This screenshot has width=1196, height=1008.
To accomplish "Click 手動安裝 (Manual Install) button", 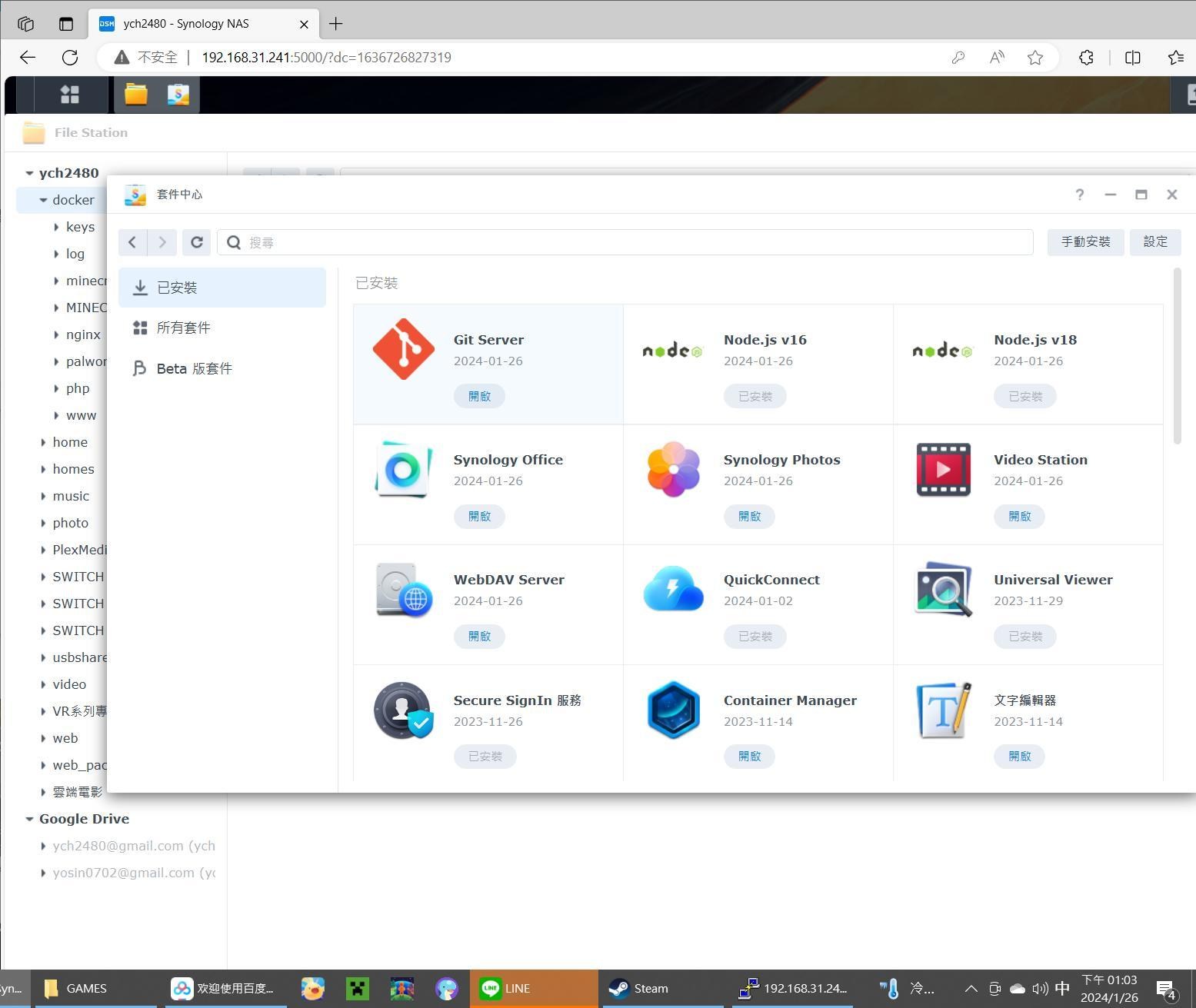I will (1085, 242).
